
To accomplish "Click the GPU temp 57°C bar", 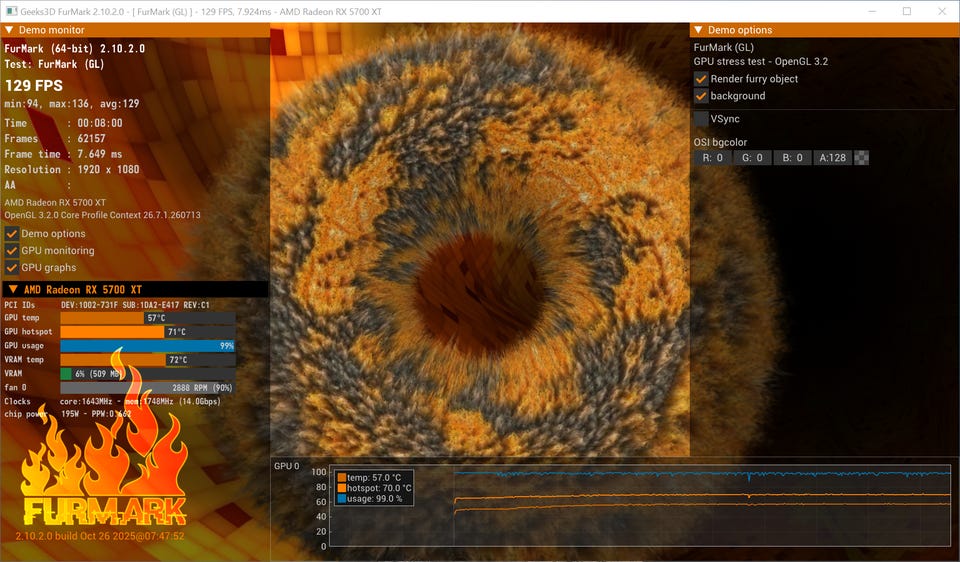I will pyautogui.click(x=148, y=318).
